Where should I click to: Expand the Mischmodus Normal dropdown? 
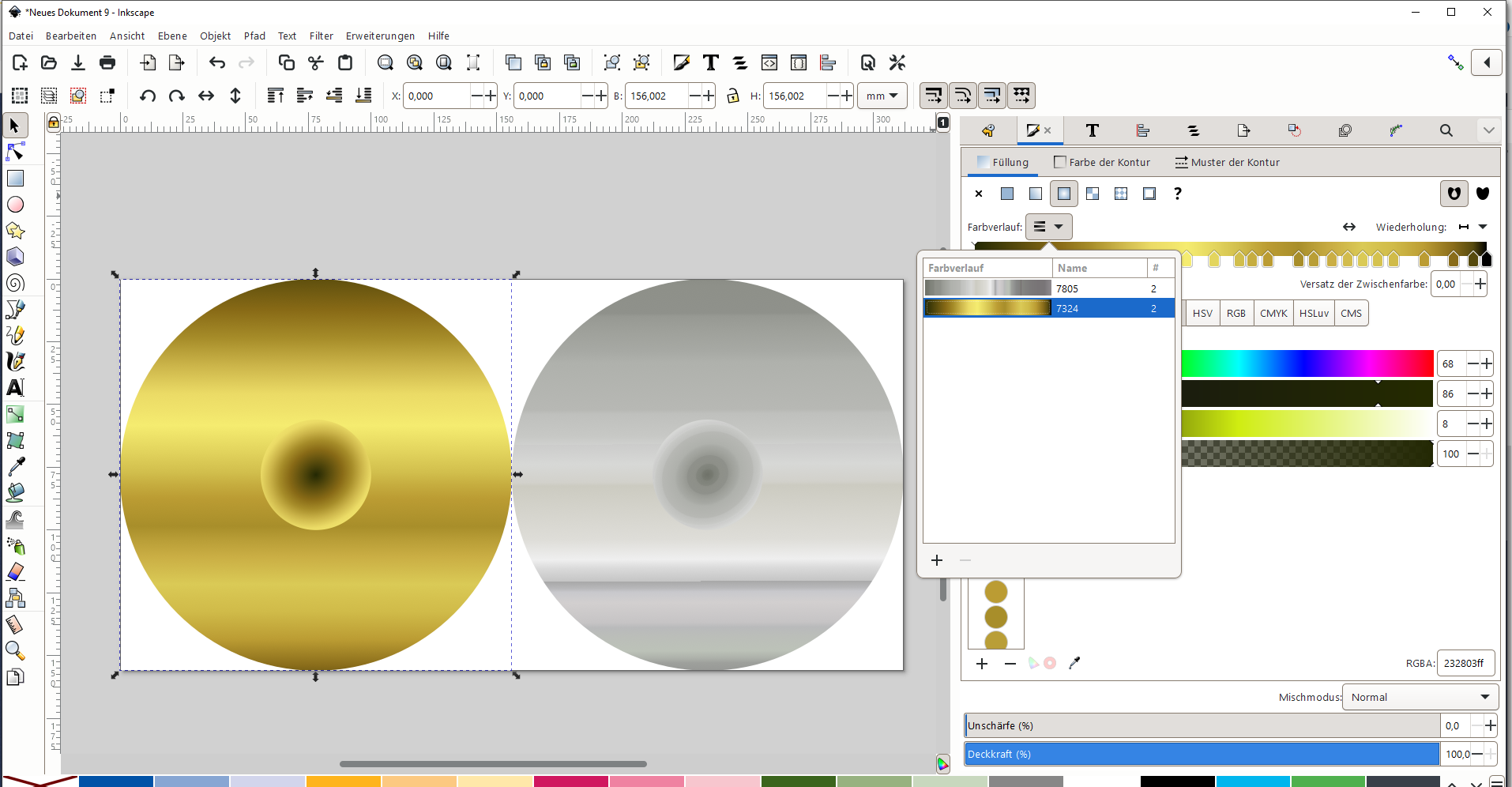1420,697
